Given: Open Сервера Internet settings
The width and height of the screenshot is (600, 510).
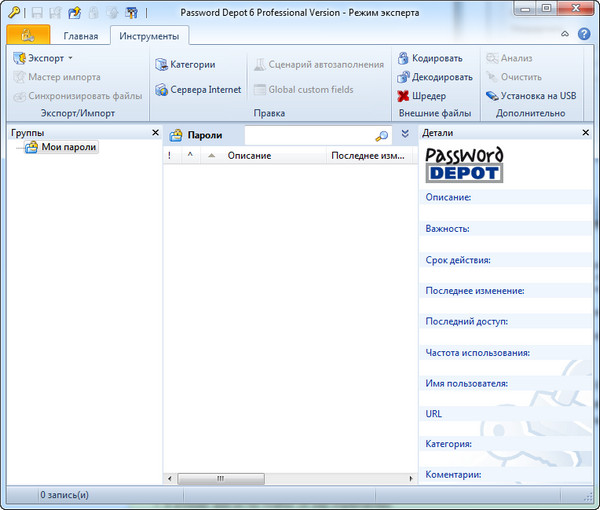Looking at the screenshot, I should click(198, 90).
